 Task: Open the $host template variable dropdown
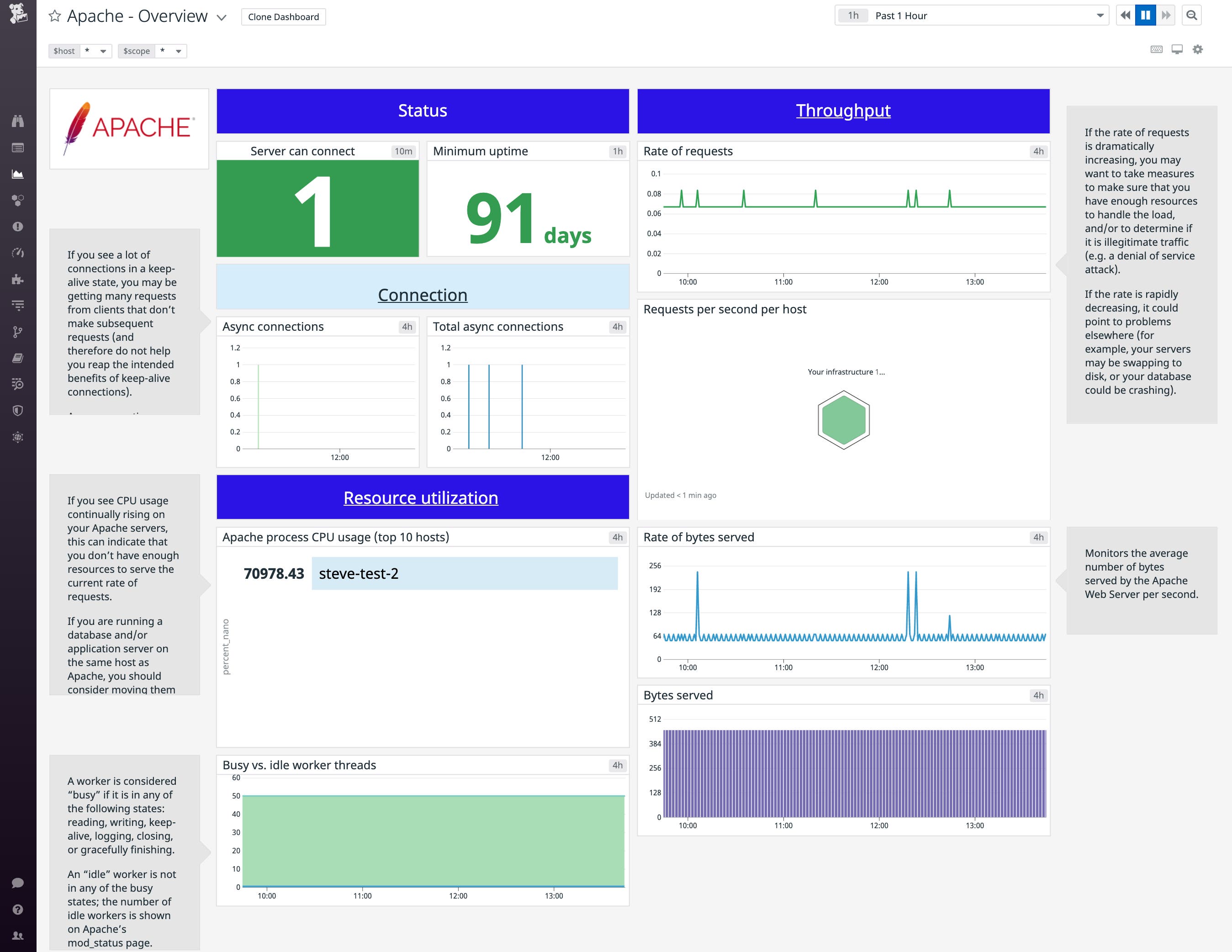[x=103, y=51]
